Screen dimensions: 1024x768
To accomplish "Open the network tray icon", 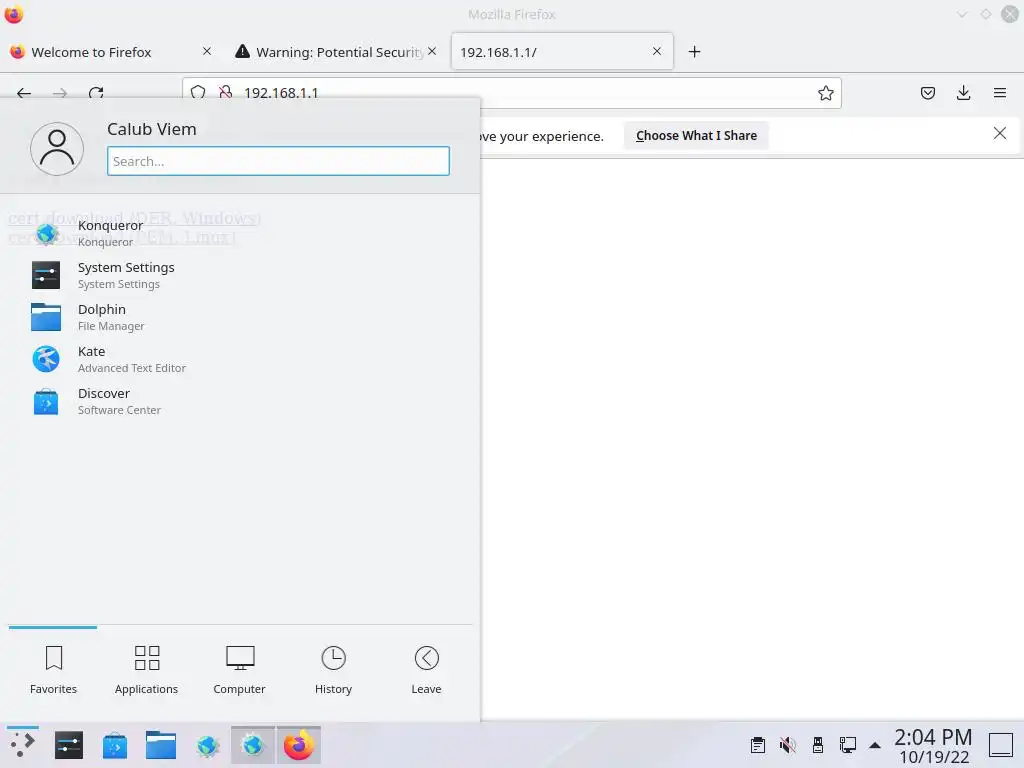I will [x=848, y=745].
